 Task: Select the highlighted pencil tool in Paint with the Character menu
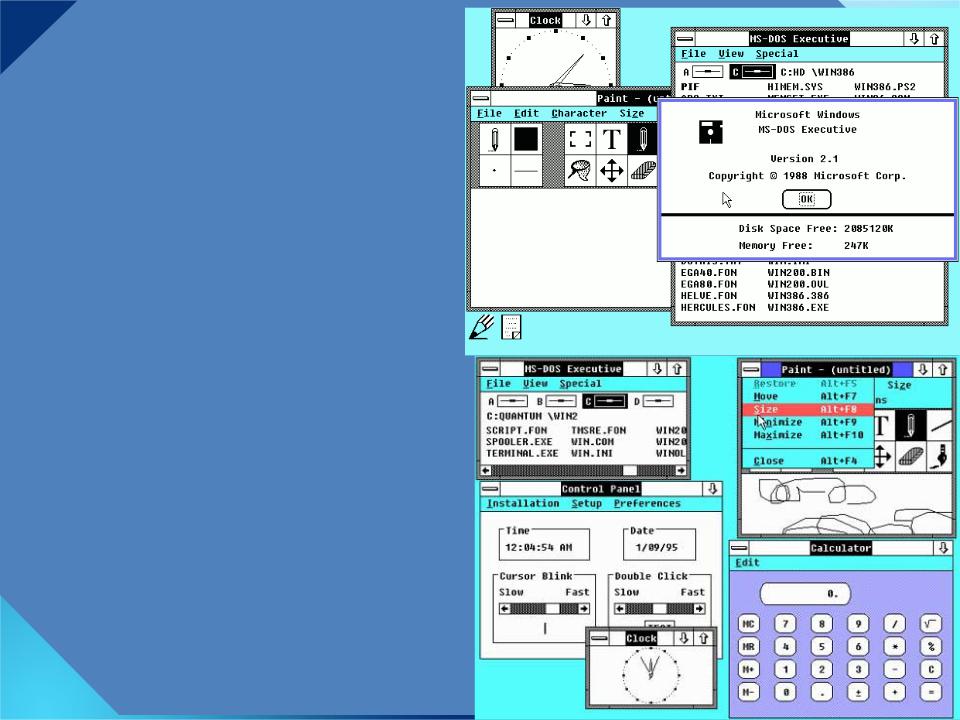coord(642,139)
